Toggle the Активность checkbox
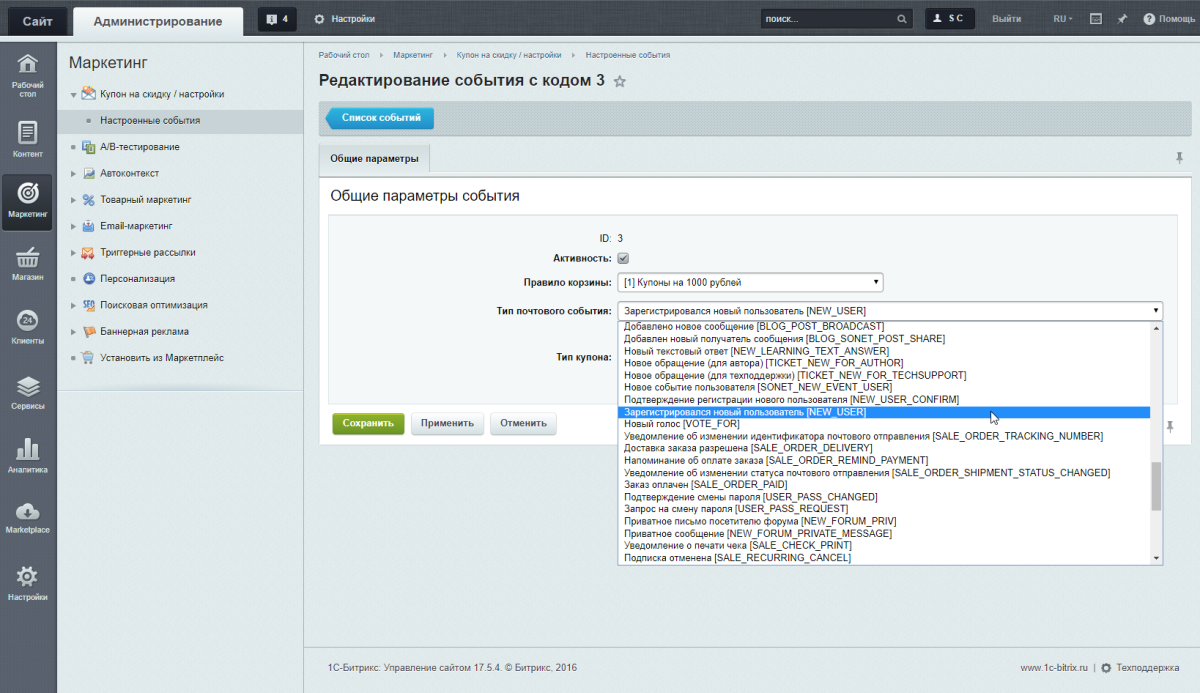 (623, 259)
